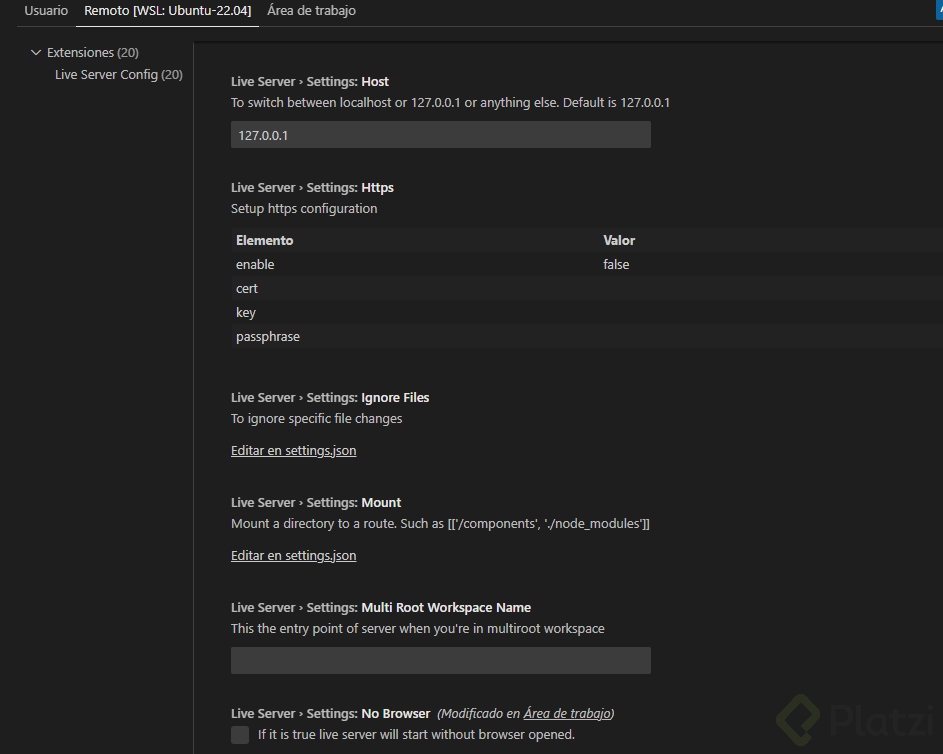Viewport: 943px width, 754px height.
Task: Select Extensiones (20) in settings tree
Action: pos(93,53)
